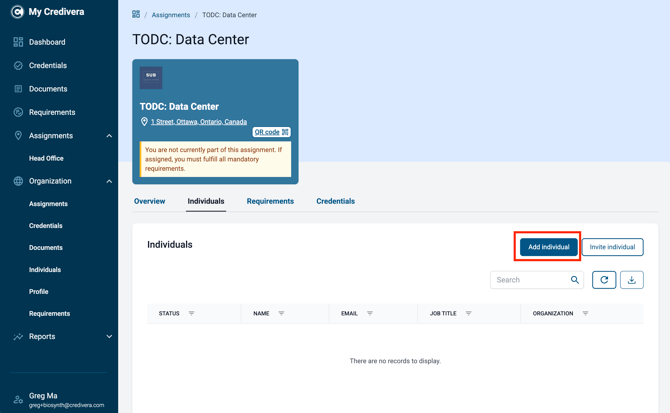The width and height of the screenshot is (670, 413).
Task: Collapse the Assignments sidebar section
Action: [109, 136]
